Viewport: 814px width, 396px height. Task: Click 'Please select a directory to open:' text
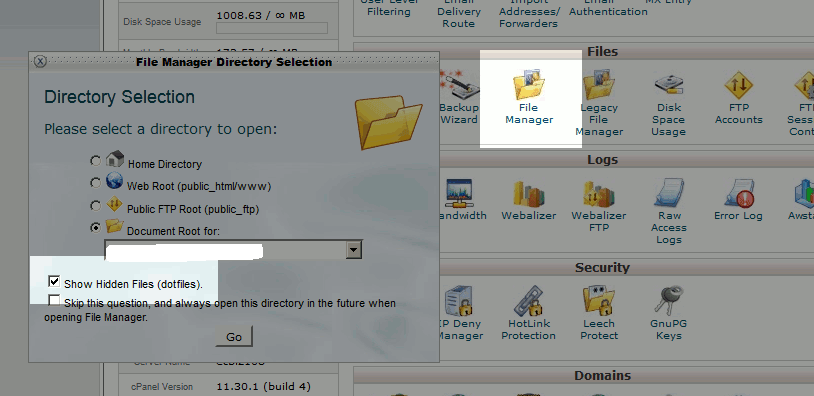pyautogui.click(x=160, y=129)
